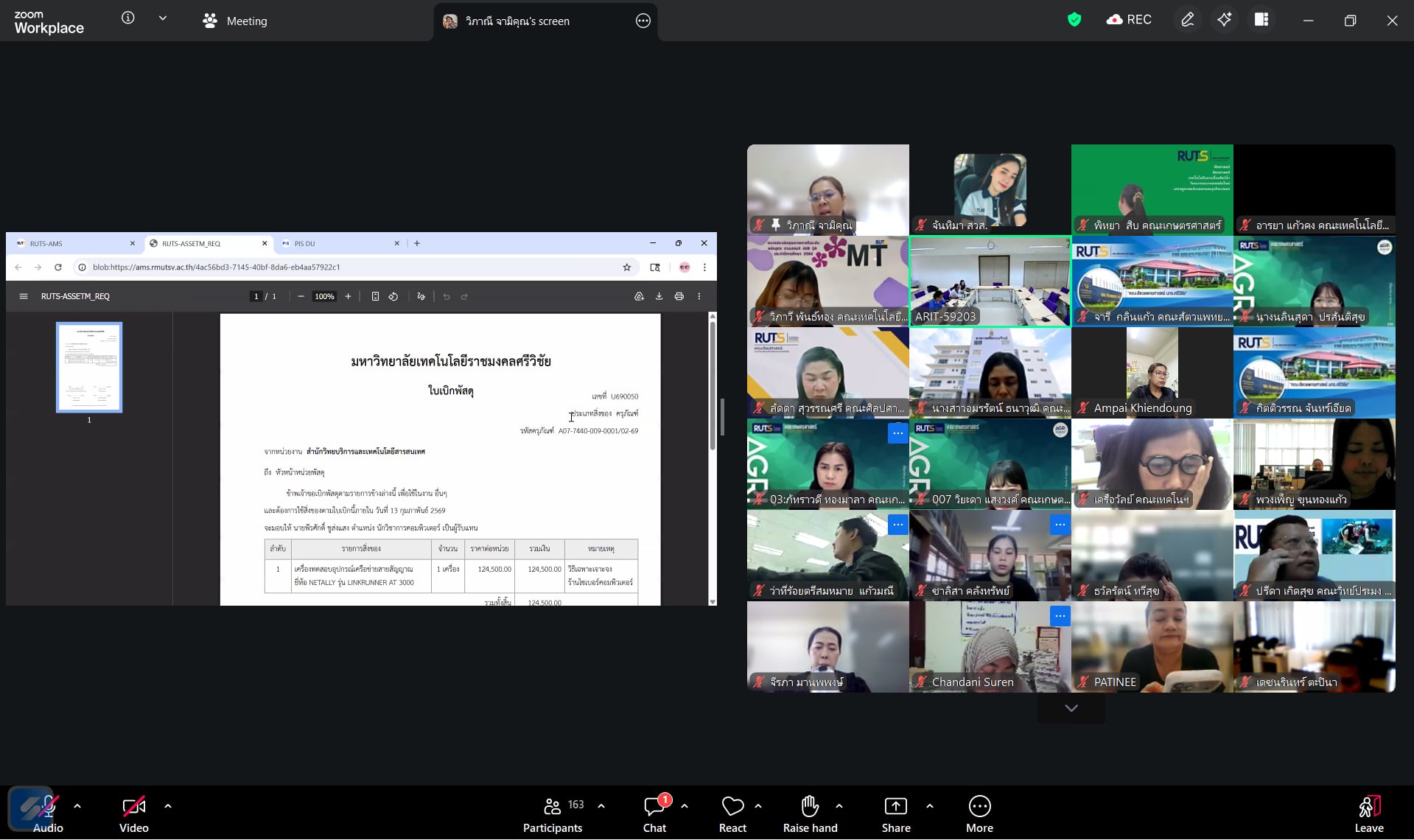
Task: Click the AI Companion sparkle icon
Action: 1224,20
